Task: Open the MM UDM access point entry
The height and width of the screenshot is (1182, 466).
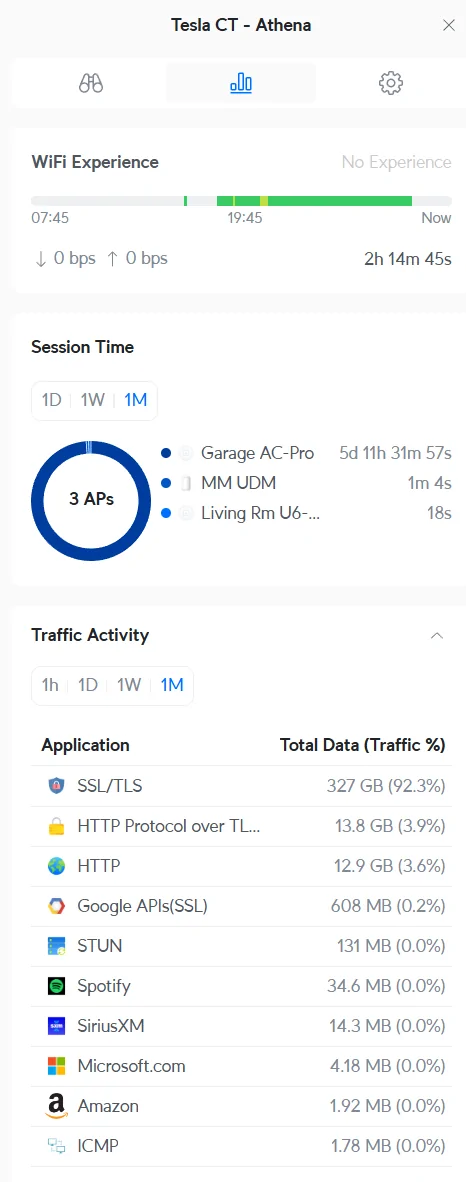Action: click(306, 483)
